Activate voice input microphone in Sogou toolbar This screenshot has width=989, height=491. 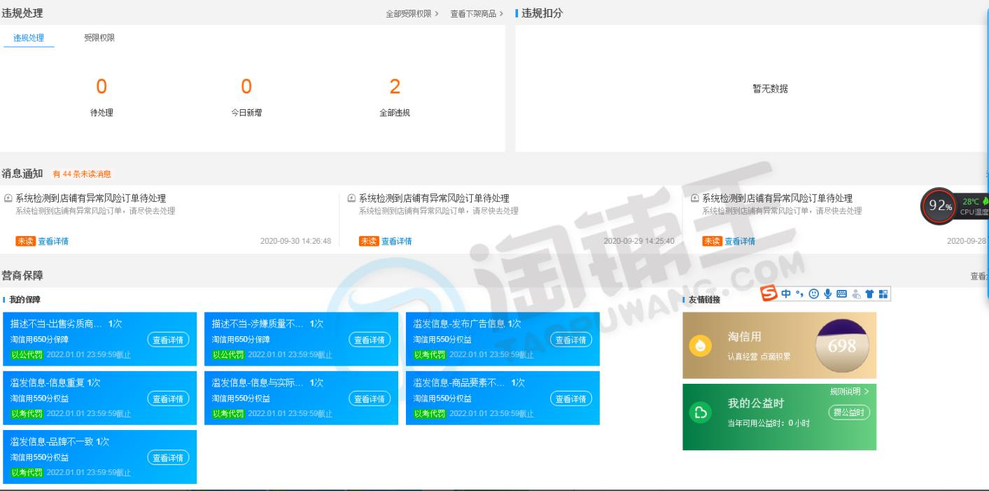coord(828,293)
